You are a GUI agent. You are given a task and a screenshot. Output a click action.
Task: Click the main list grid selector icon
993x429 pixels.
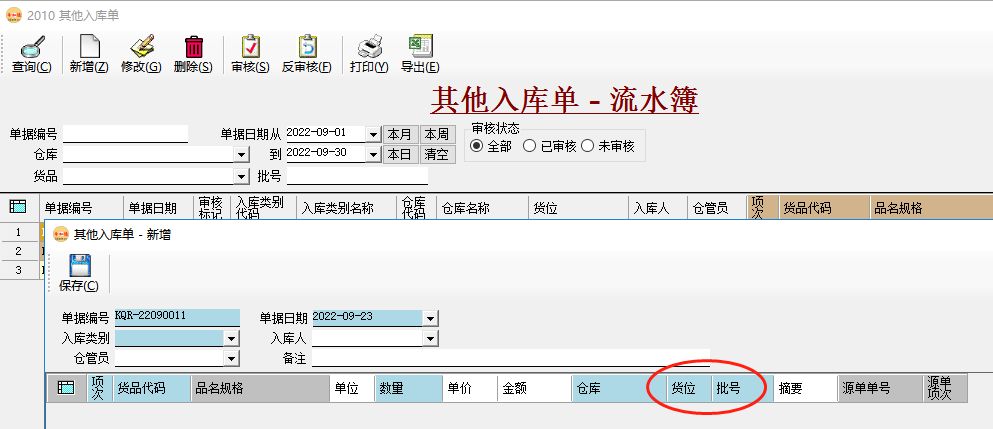coord(18,207)
